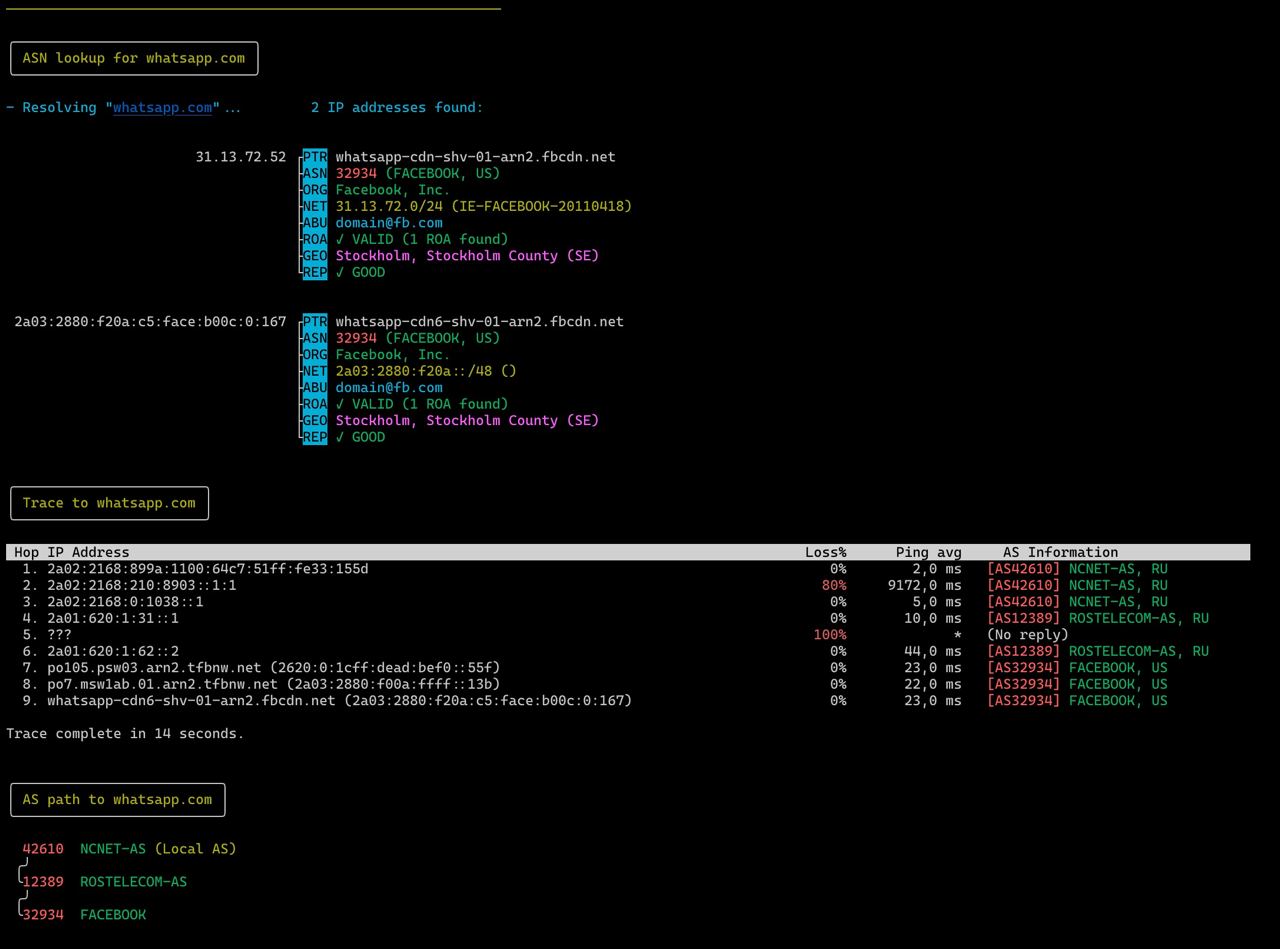Select hop 7 po105.psw03.arn2.tfbnw.net

coord(154,668)
